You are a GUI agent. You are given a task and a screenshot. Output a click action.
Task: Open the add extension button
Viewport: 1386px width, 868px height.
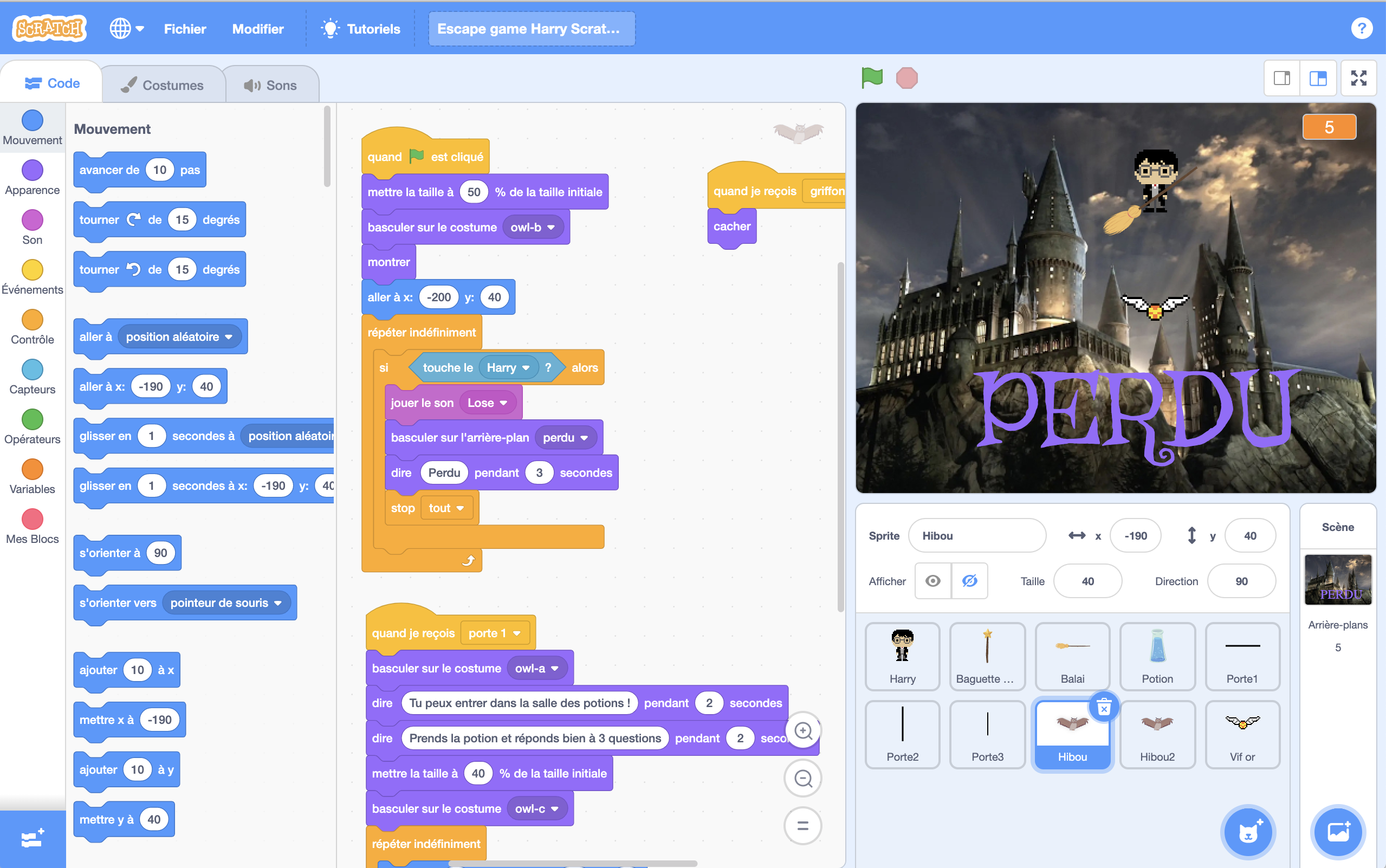[x=32, y=839]
